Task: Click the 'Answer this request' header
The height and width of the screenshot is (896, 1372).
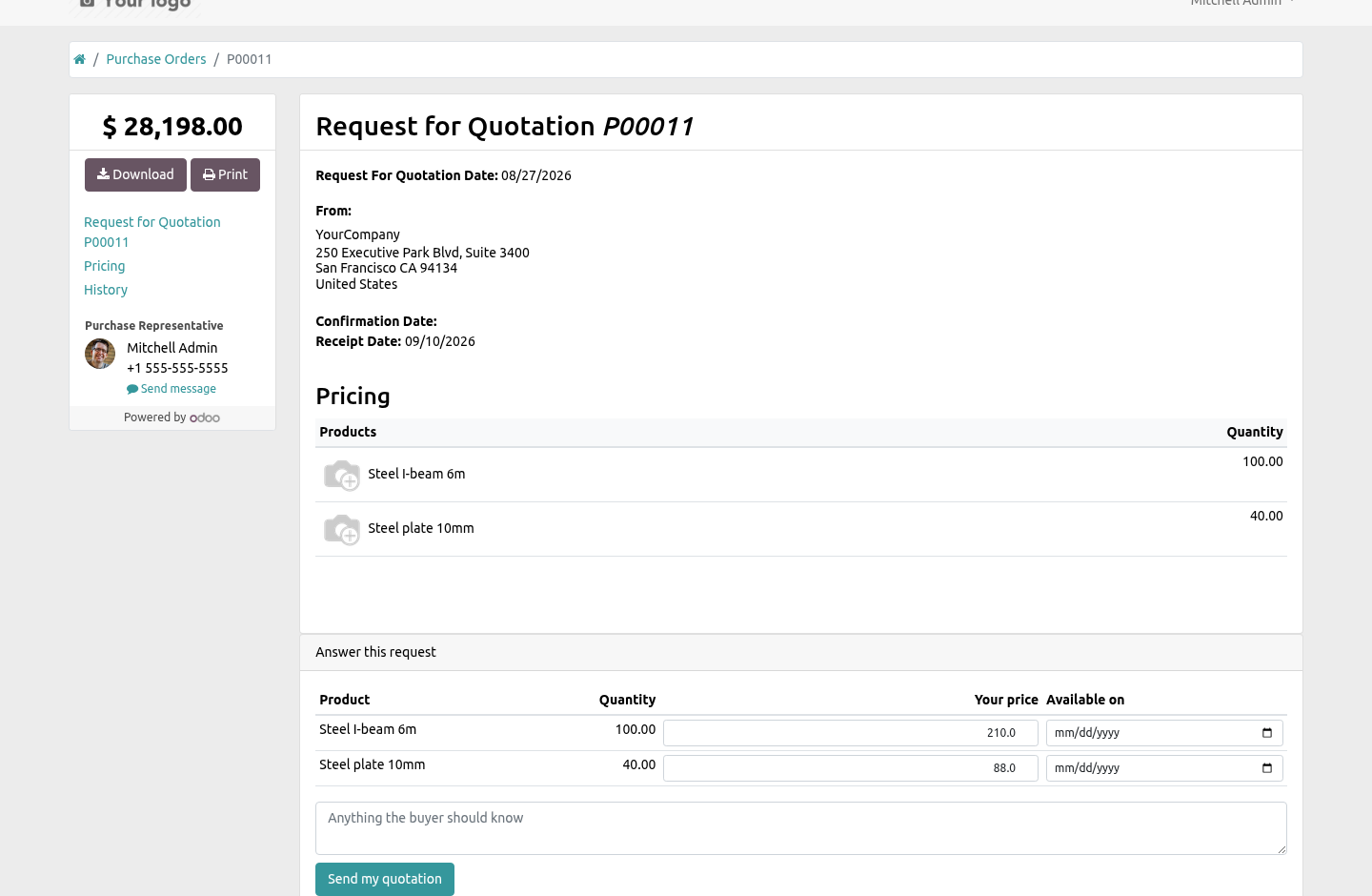Action: pyautogui.click(x=375, y=652)
